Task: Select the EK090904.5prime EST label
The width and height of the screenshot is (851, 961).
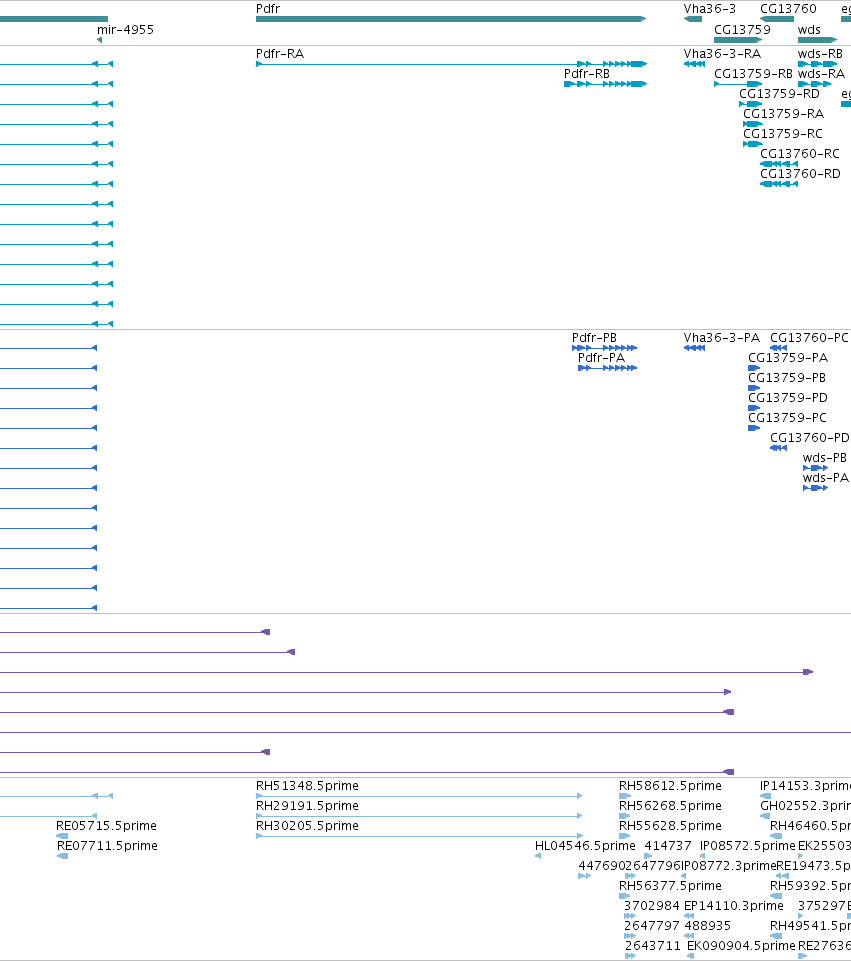Action: (x=741, y=946)
